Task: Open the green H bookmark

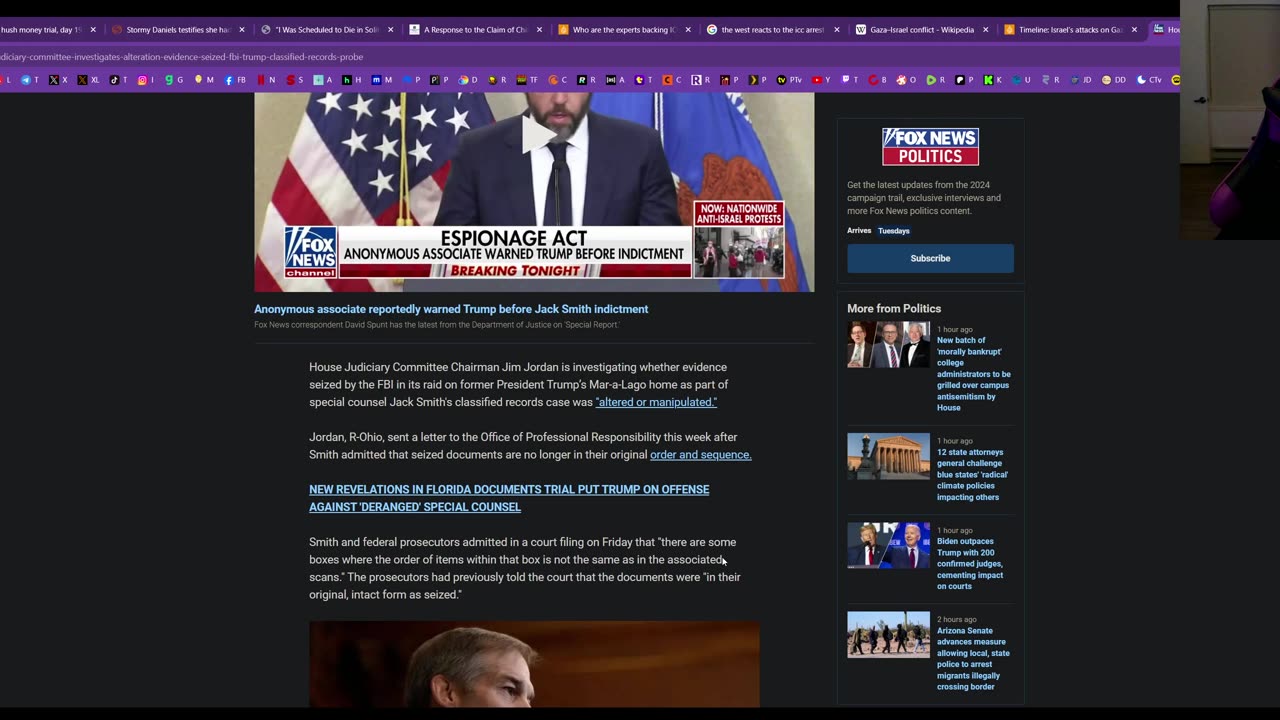Action: click(352, 80)
